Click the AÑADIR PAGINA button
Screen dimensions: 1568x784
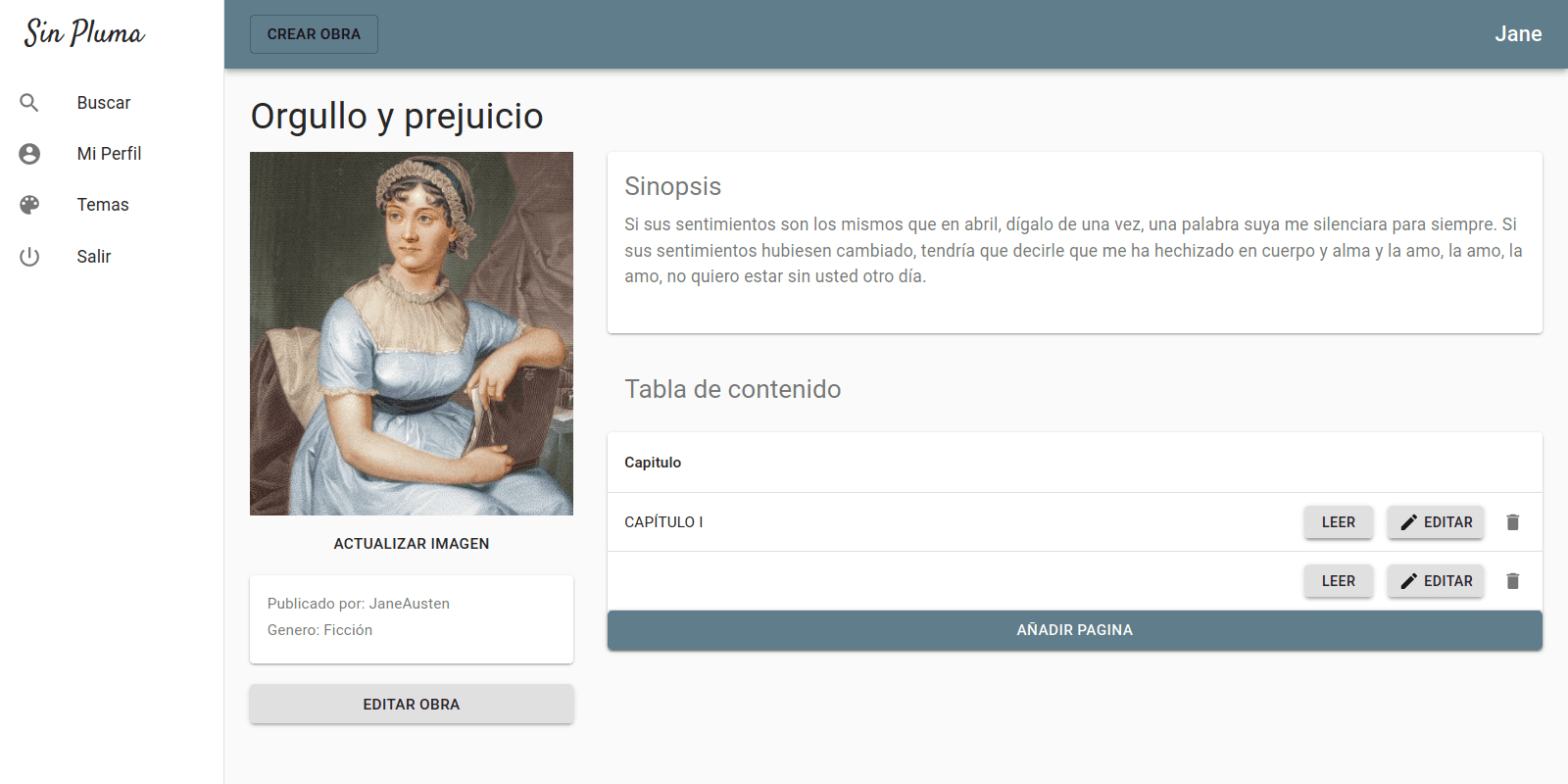point(1075,630)
